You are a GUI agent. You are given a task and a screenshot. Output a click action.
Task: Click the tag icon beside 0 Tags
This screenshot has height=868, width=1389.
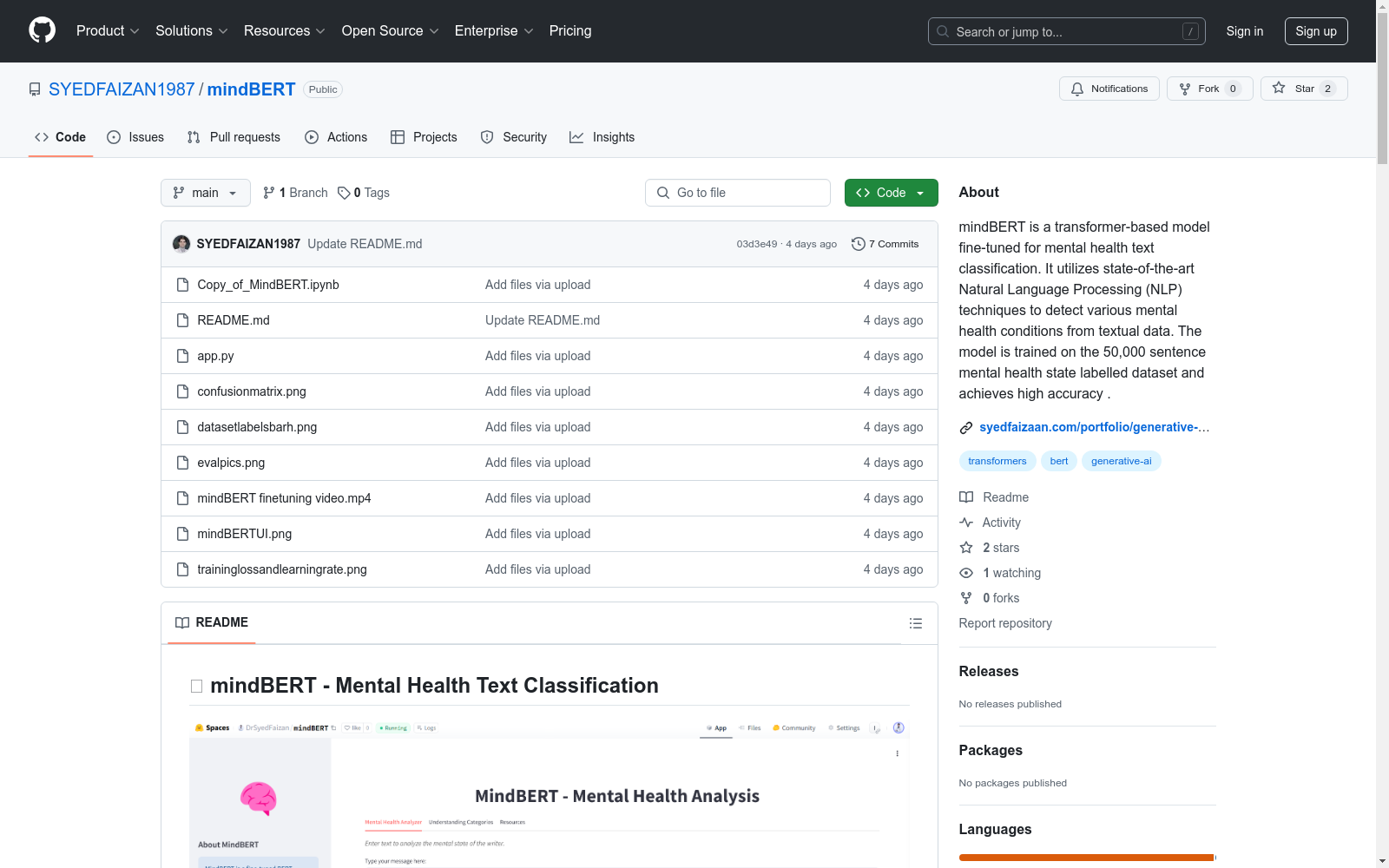click(x=344, y=193)
